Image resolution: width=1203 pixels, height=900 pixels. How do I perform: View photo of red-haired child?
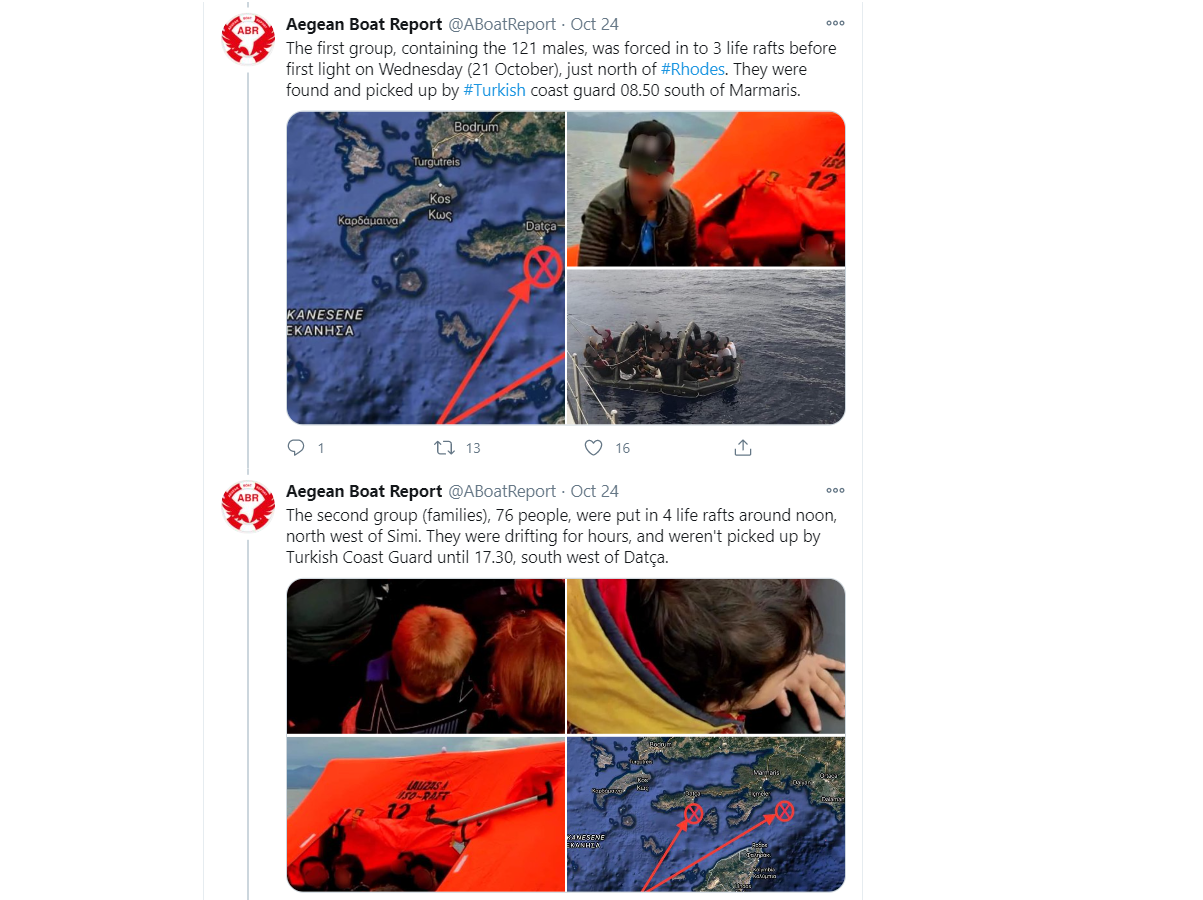pyautogui.click(x=426, y=656)
